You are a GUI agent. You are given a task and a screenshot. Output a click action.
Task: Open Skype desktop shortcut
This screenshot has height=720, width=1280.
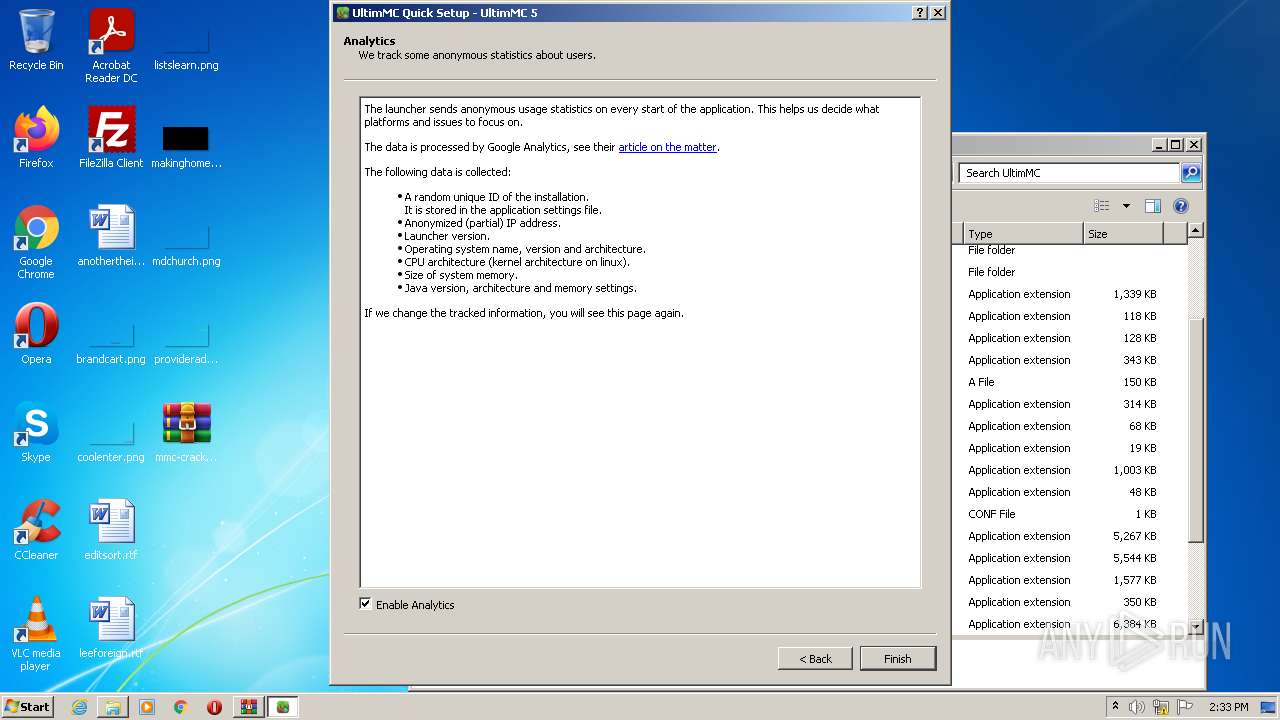pyautogui.click(x=36, y=431)
